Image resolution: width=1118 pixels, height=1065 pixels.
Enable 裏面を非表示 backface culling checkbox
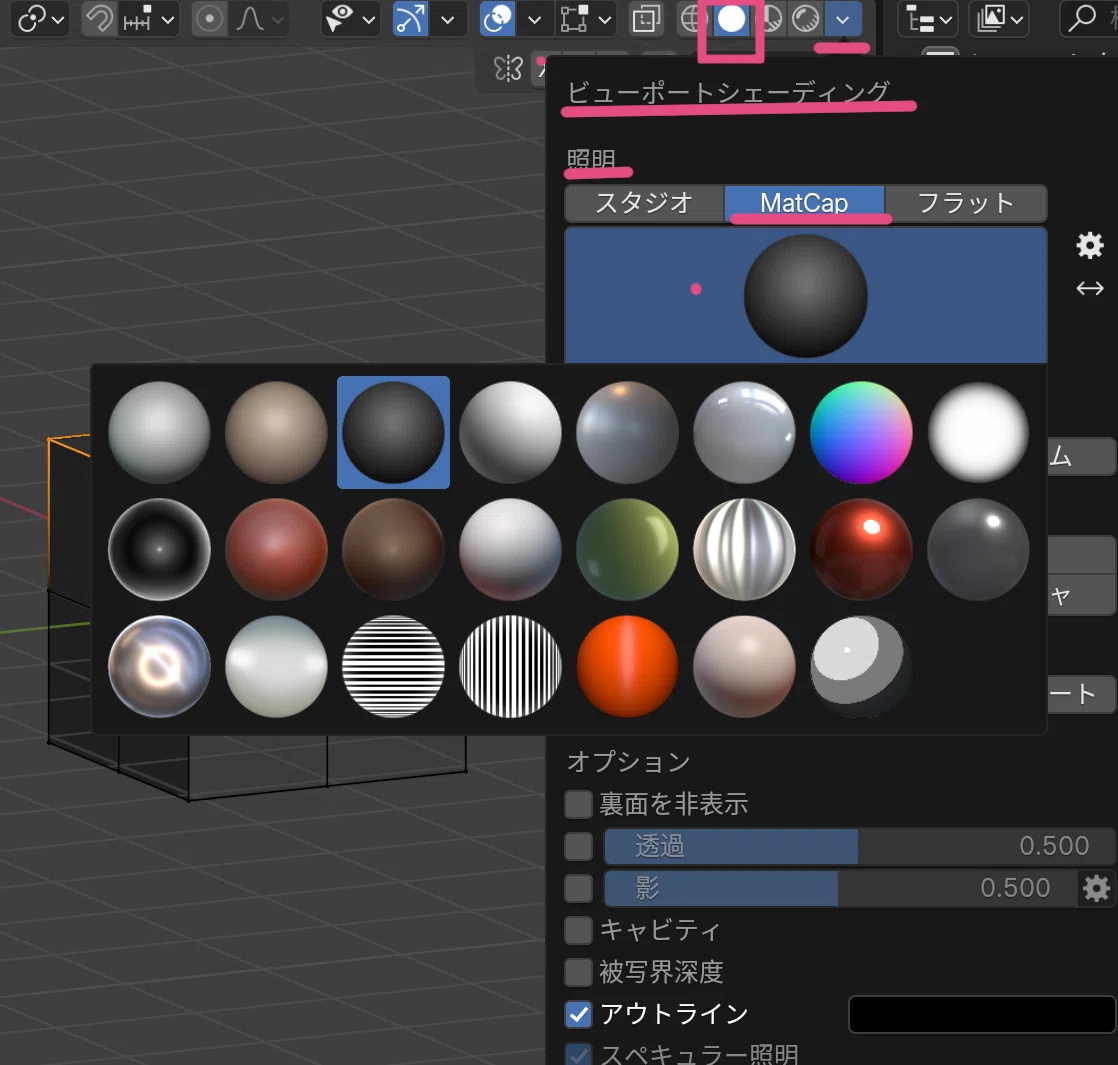click(578, 804)
